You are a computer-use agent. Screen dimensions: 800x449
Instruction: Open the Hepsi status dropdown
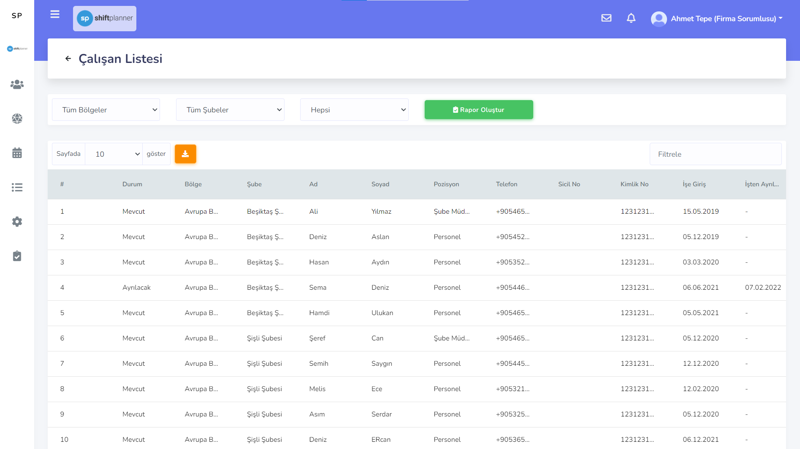coord(354,110)
